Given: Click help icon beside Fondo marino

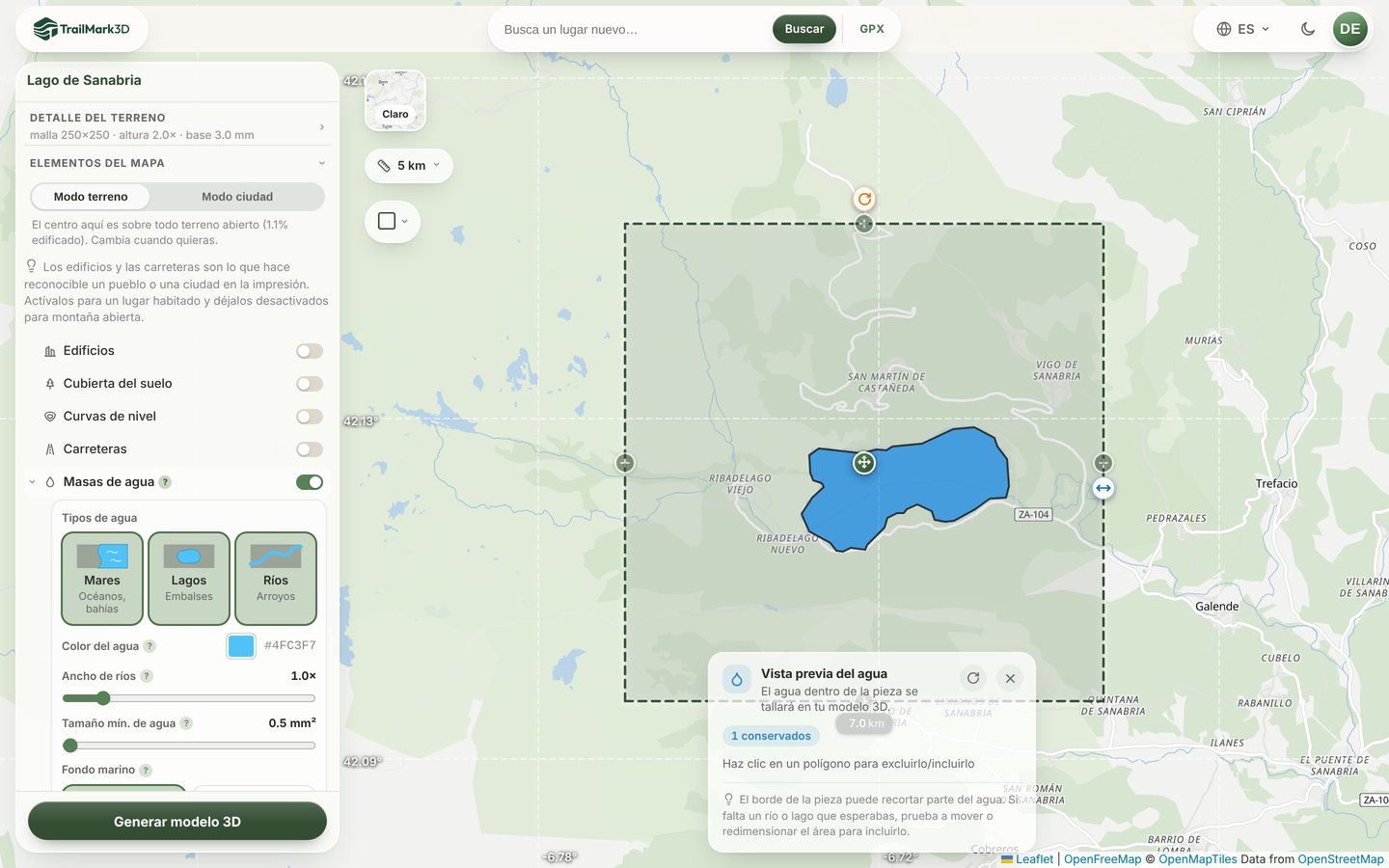Looking at the screenshot, I should [x=146, y=771].
